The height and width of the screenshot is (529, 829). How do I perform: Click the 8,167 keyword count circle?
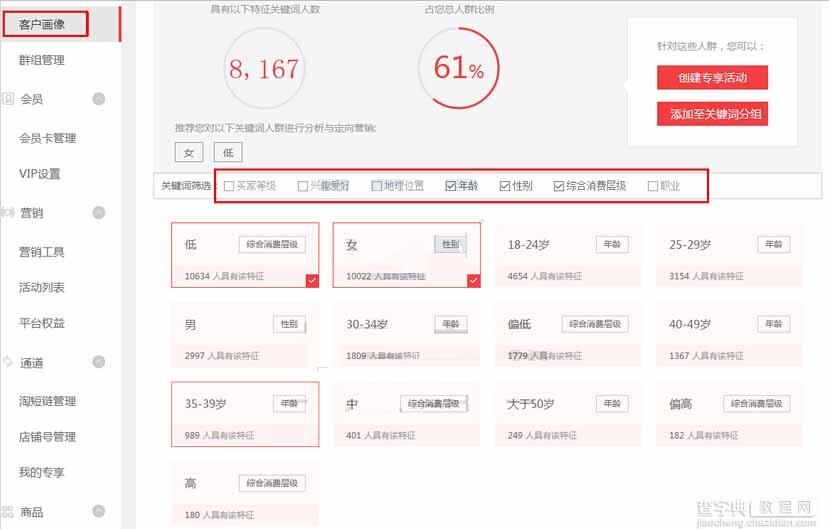(264, 69)
